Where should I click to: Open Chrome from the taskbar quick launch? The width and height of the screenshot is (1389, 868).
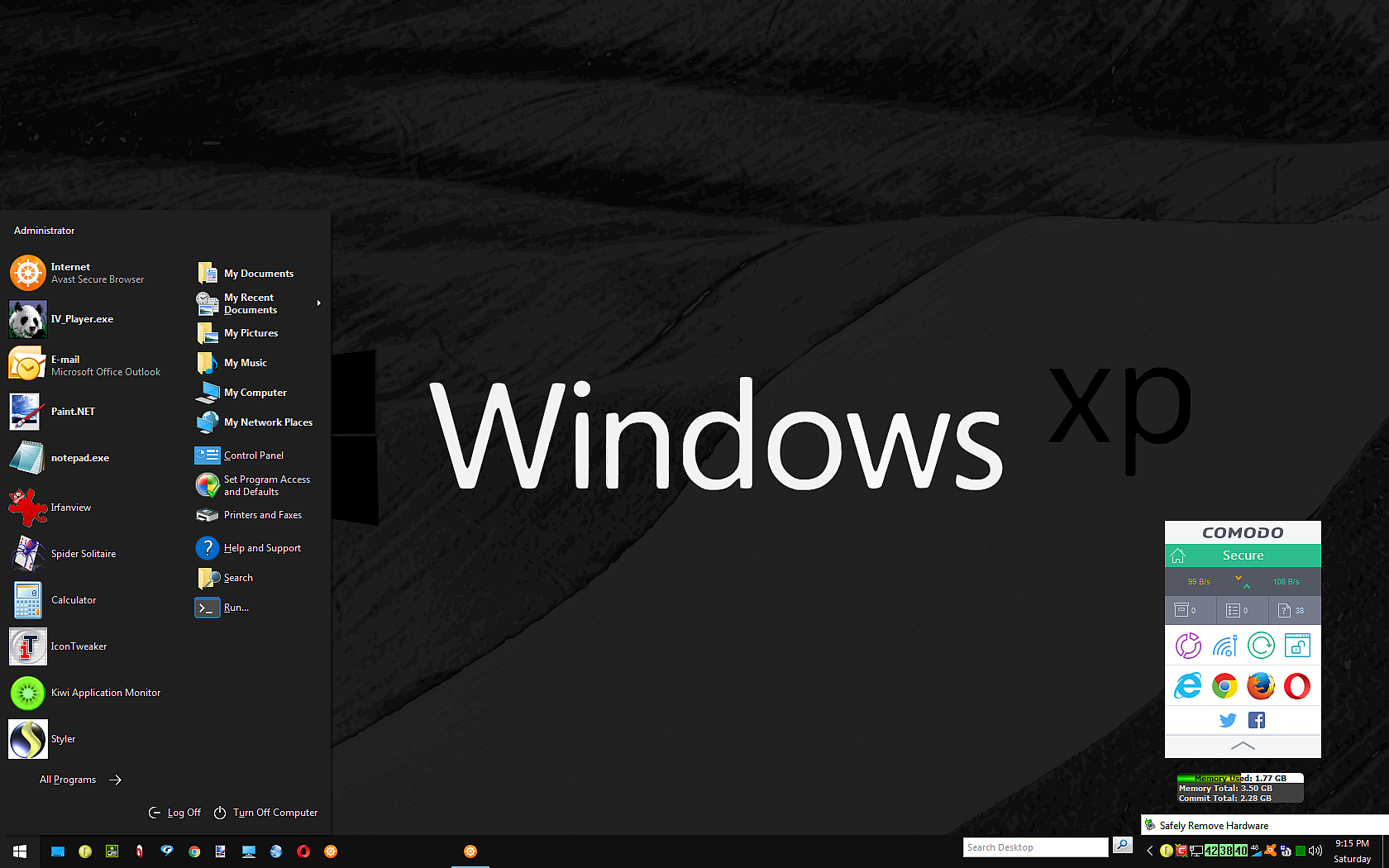pos(194,851)
